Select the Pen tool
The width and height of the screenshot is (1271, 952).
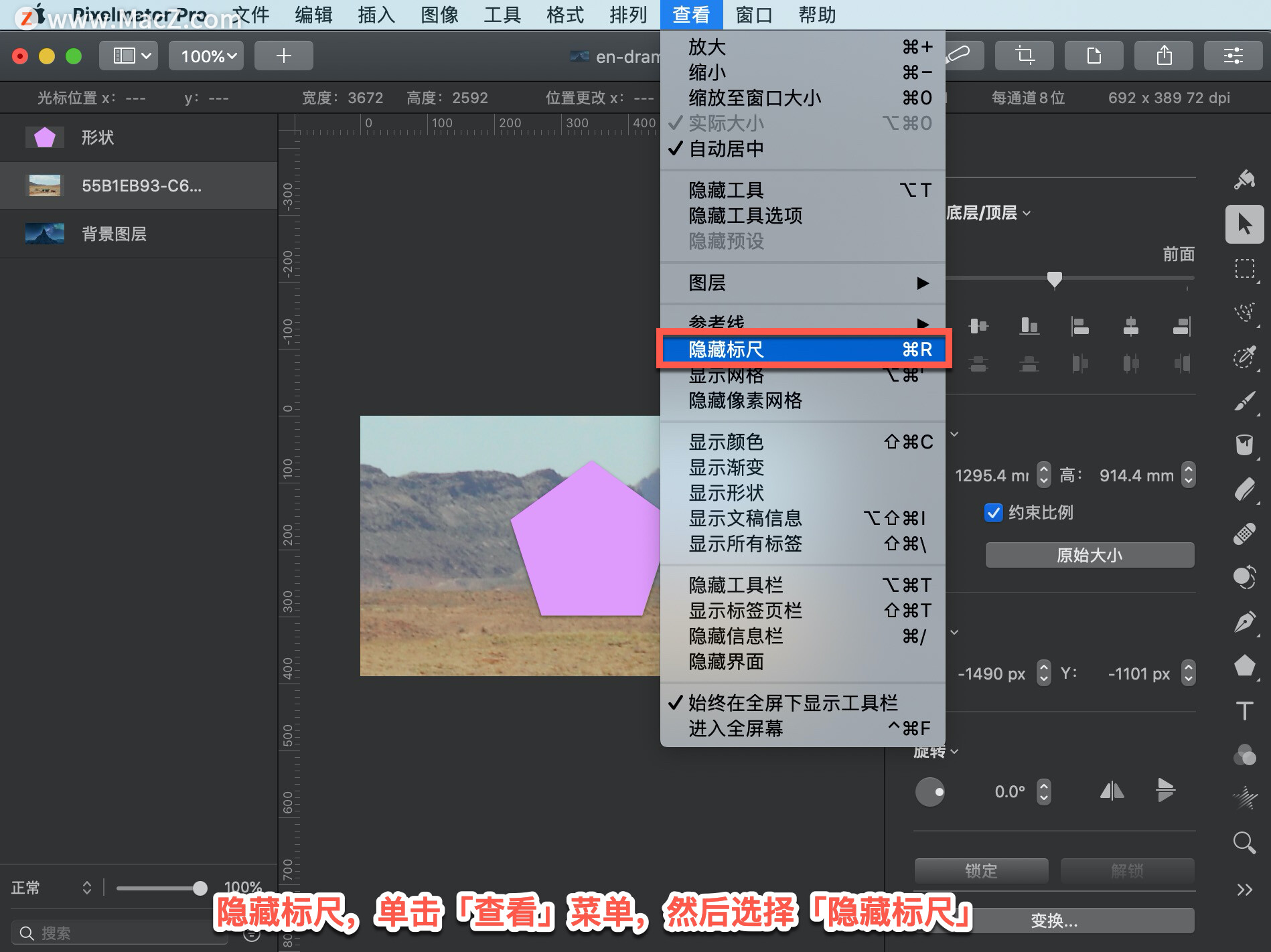pyautogui.click(x=1244, y=622)
